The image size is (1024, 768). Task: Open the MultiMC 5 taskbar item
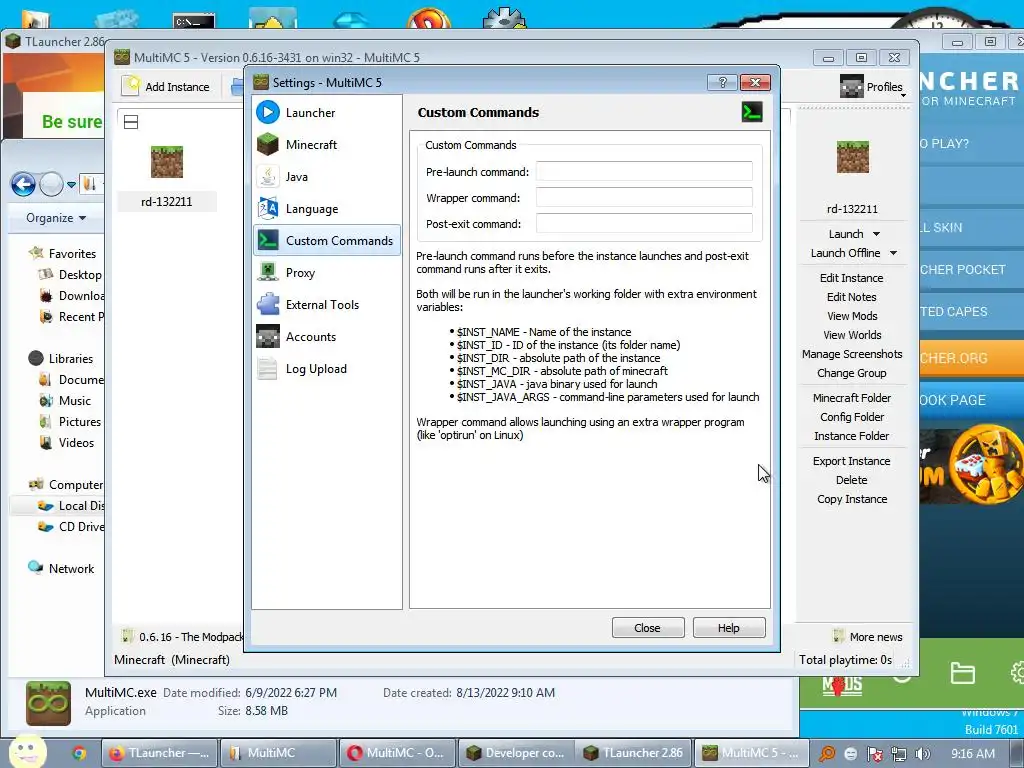[x=752, y=753]
